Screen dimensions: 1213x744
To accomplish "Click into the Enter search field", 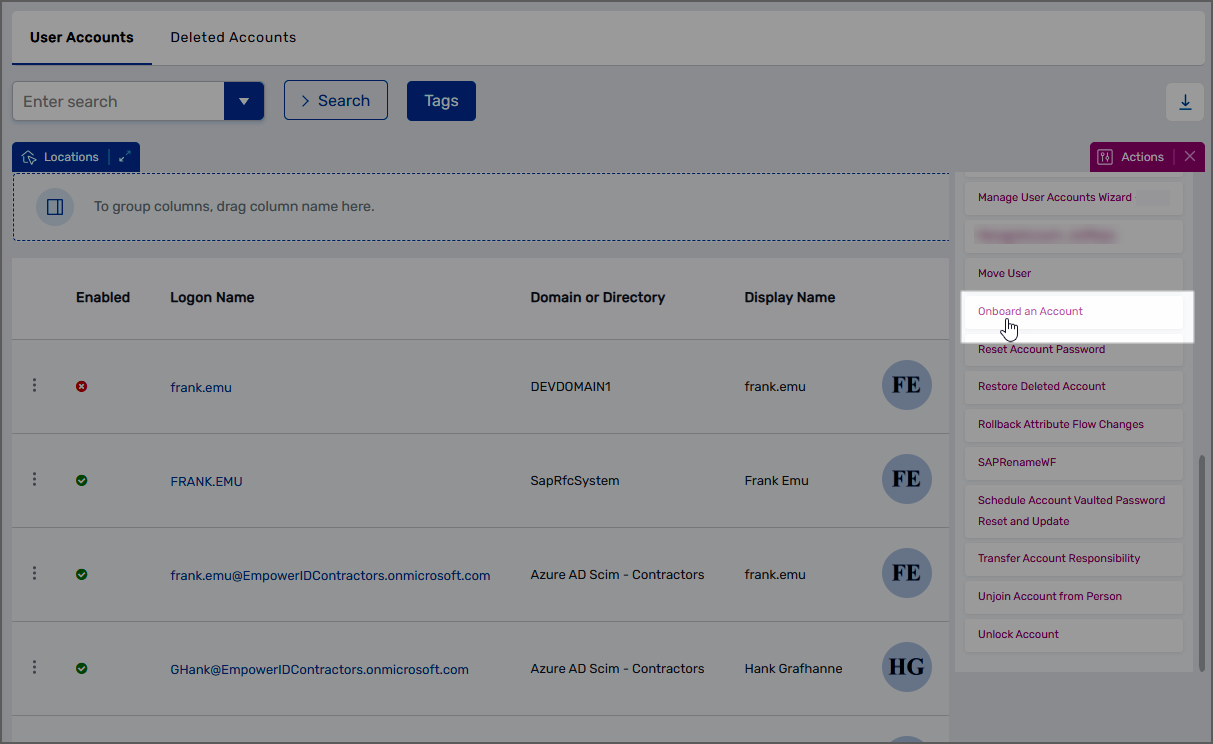I will pos(118,101).
